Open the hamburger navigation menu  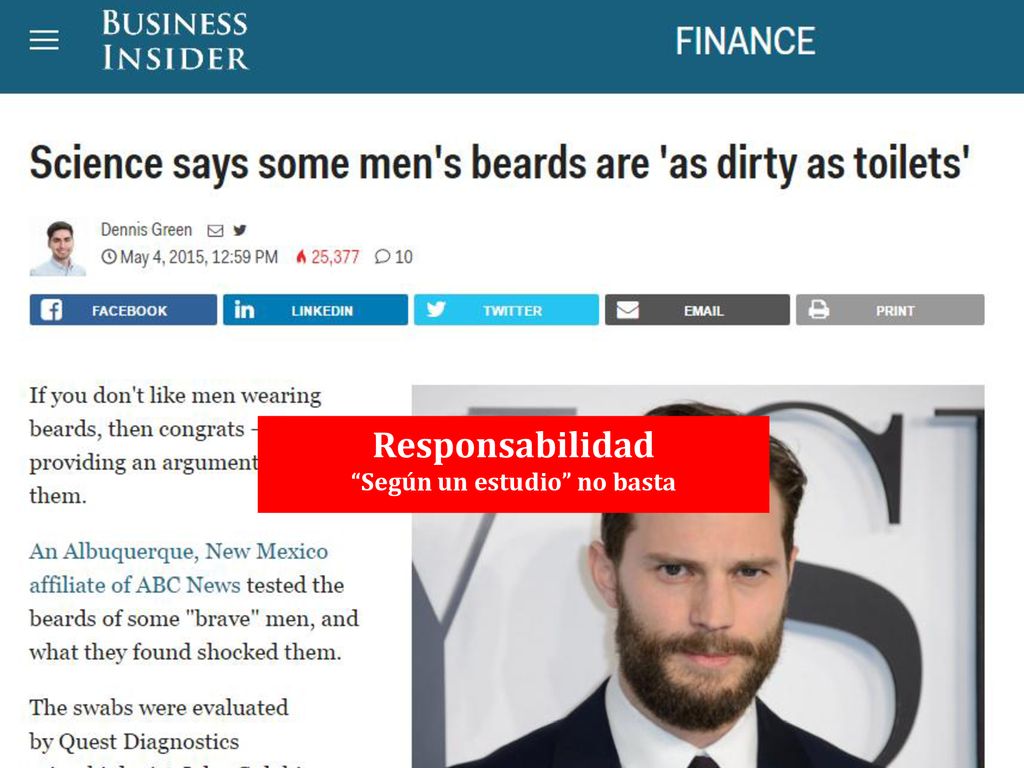click(x=44, y=40)
